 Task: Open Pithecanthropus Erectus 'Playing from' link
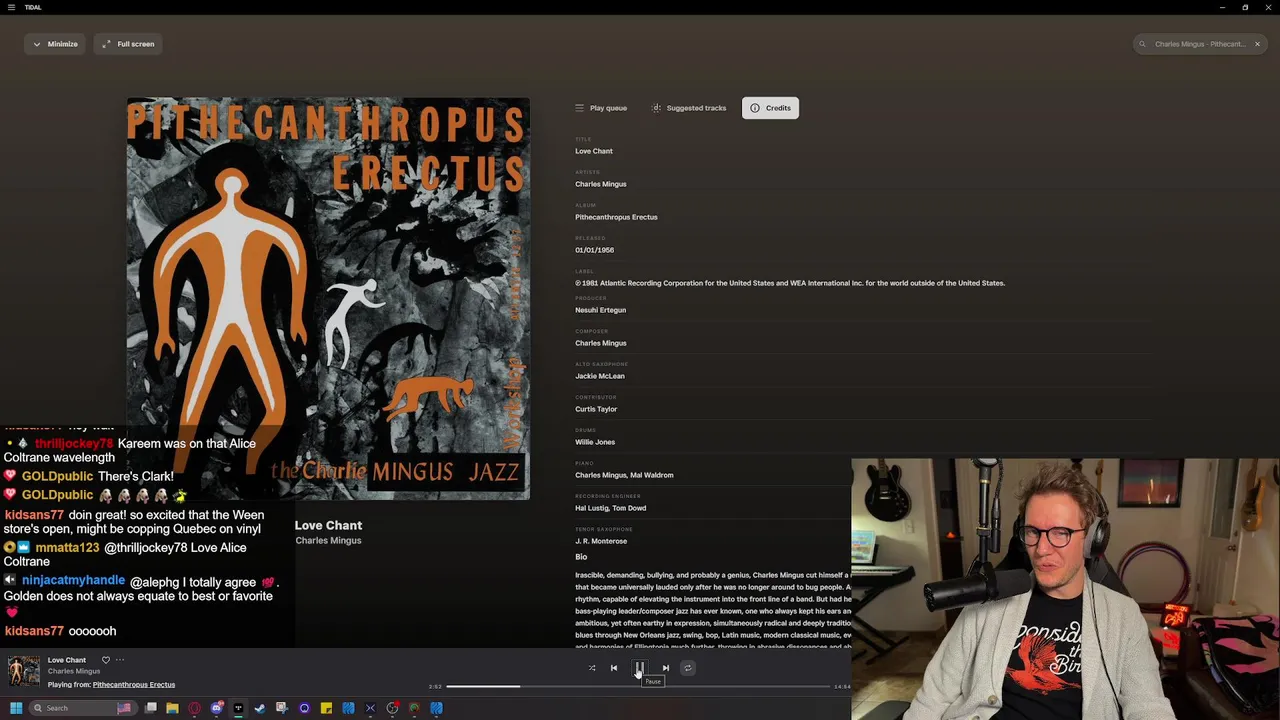click(134, 685)
